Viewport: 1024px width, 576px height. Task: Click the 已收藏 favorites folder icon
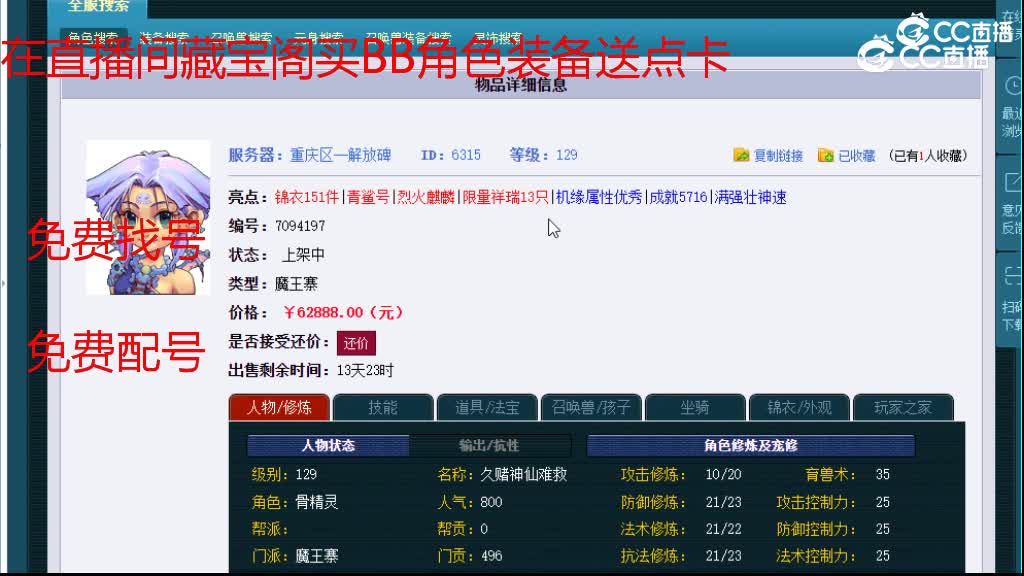pos(825,155)
